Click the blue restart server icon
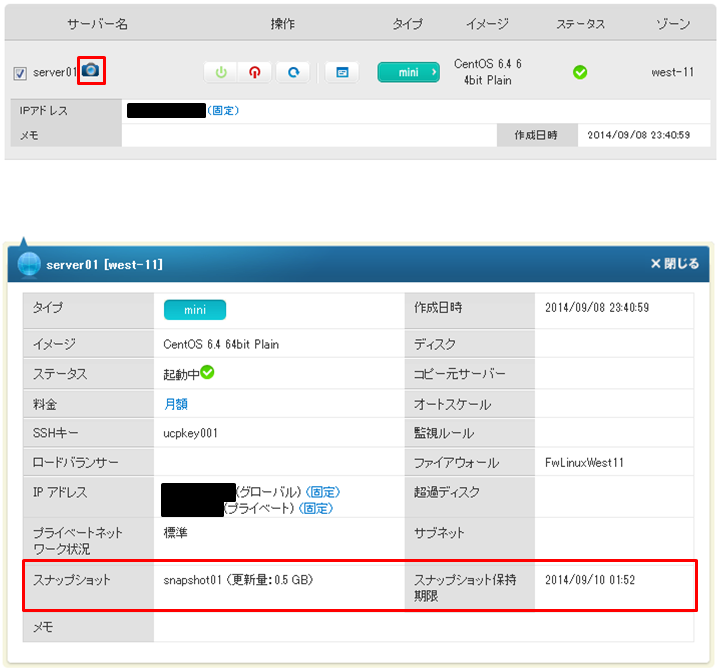Viewport: 722px width, 672px height. pyautogui.click(x=293, y=72)
